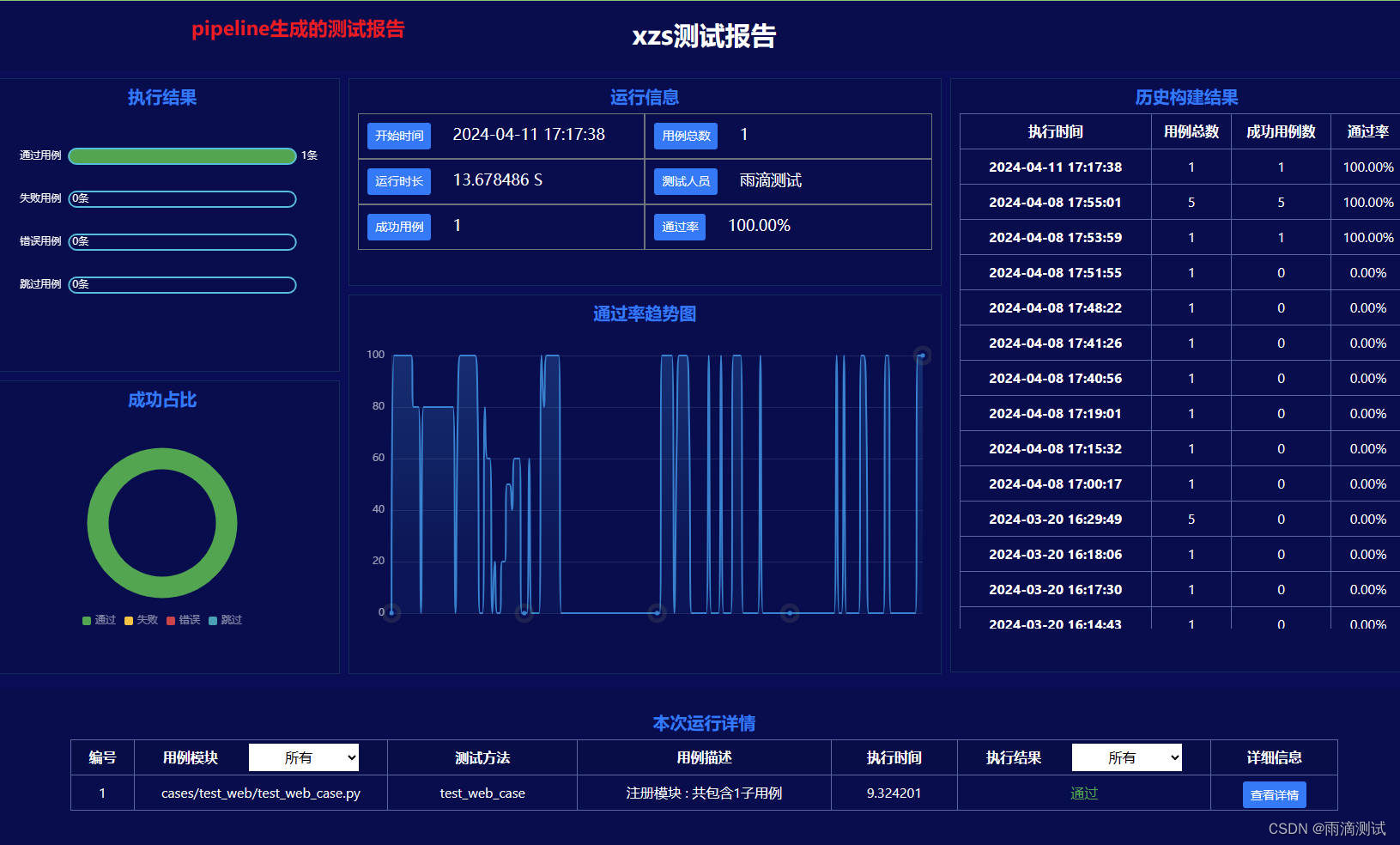Toggle the green 通过 legend swatch
Image resolution: width=1400 pixels, height=845 pixels.
87,620
